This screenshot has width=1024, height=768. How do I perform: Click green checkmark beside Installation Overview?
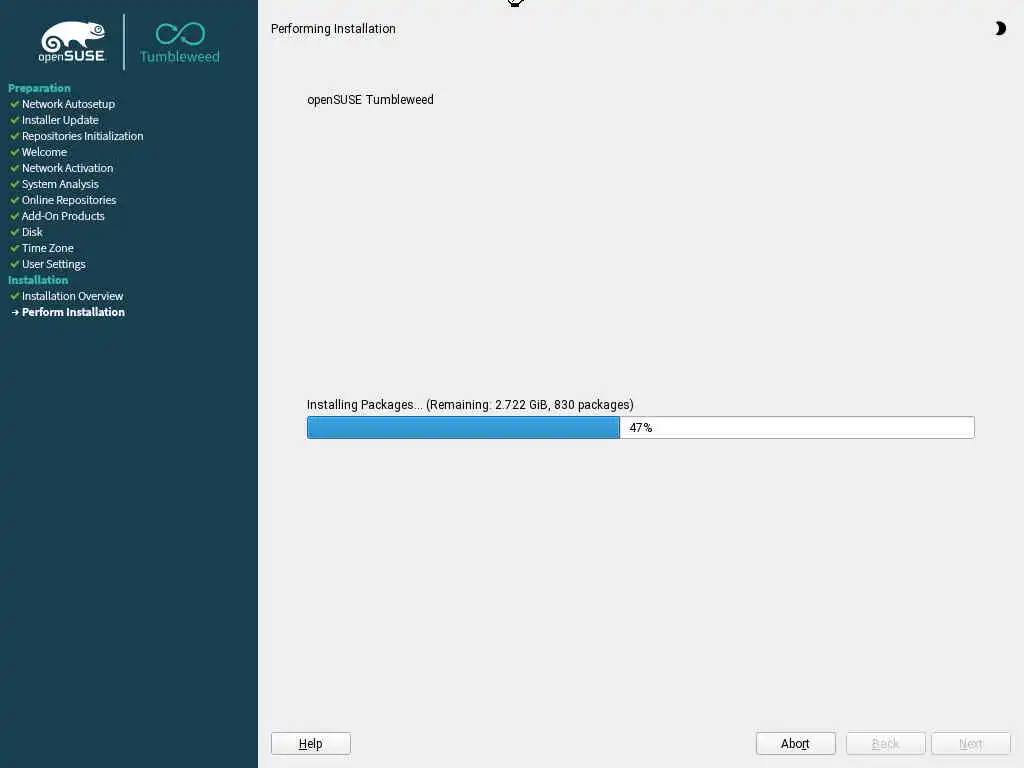pos(14,296)
